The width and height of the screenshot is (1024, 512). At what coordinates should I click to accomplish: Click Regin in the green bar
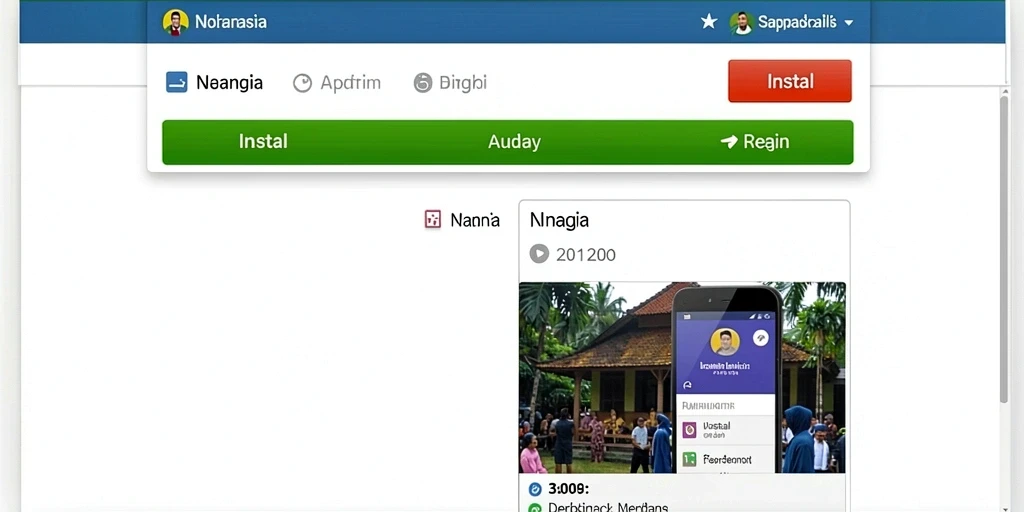[x=766, y=142]
